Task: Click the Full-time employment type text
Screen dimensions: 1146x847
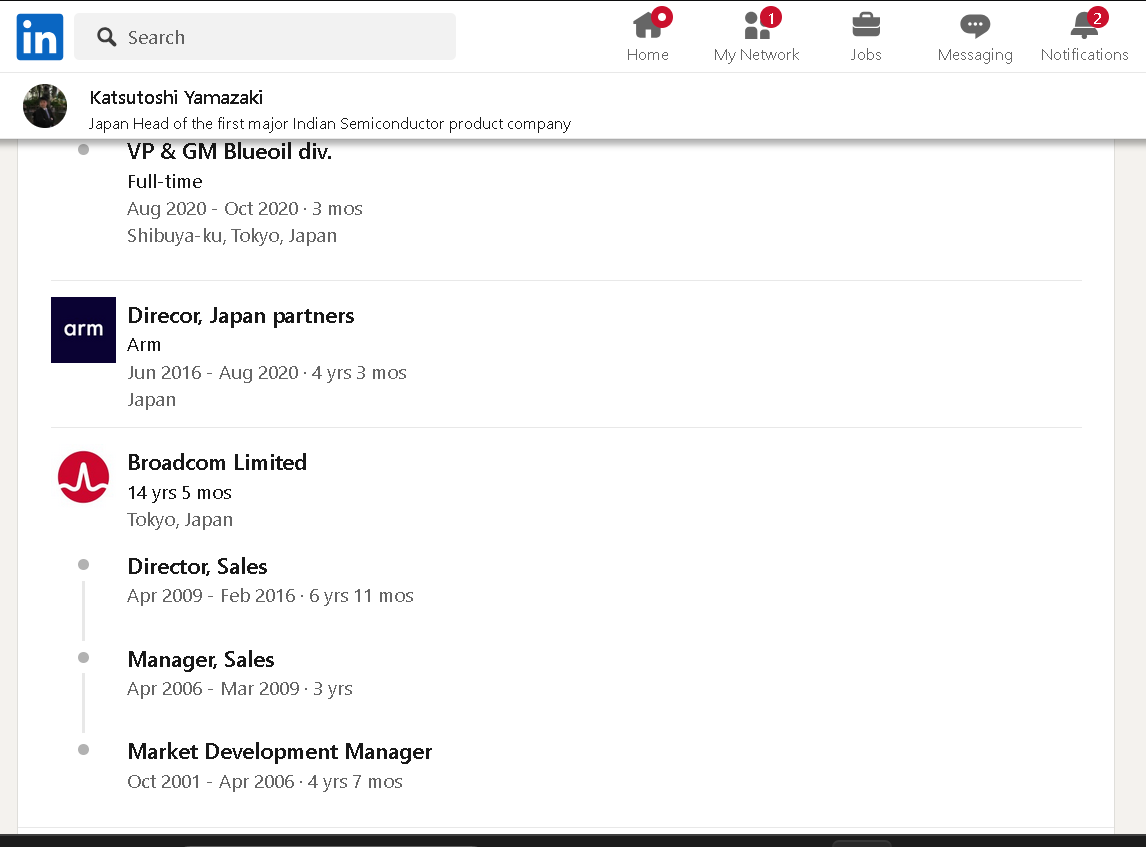Action: [164, 182]
